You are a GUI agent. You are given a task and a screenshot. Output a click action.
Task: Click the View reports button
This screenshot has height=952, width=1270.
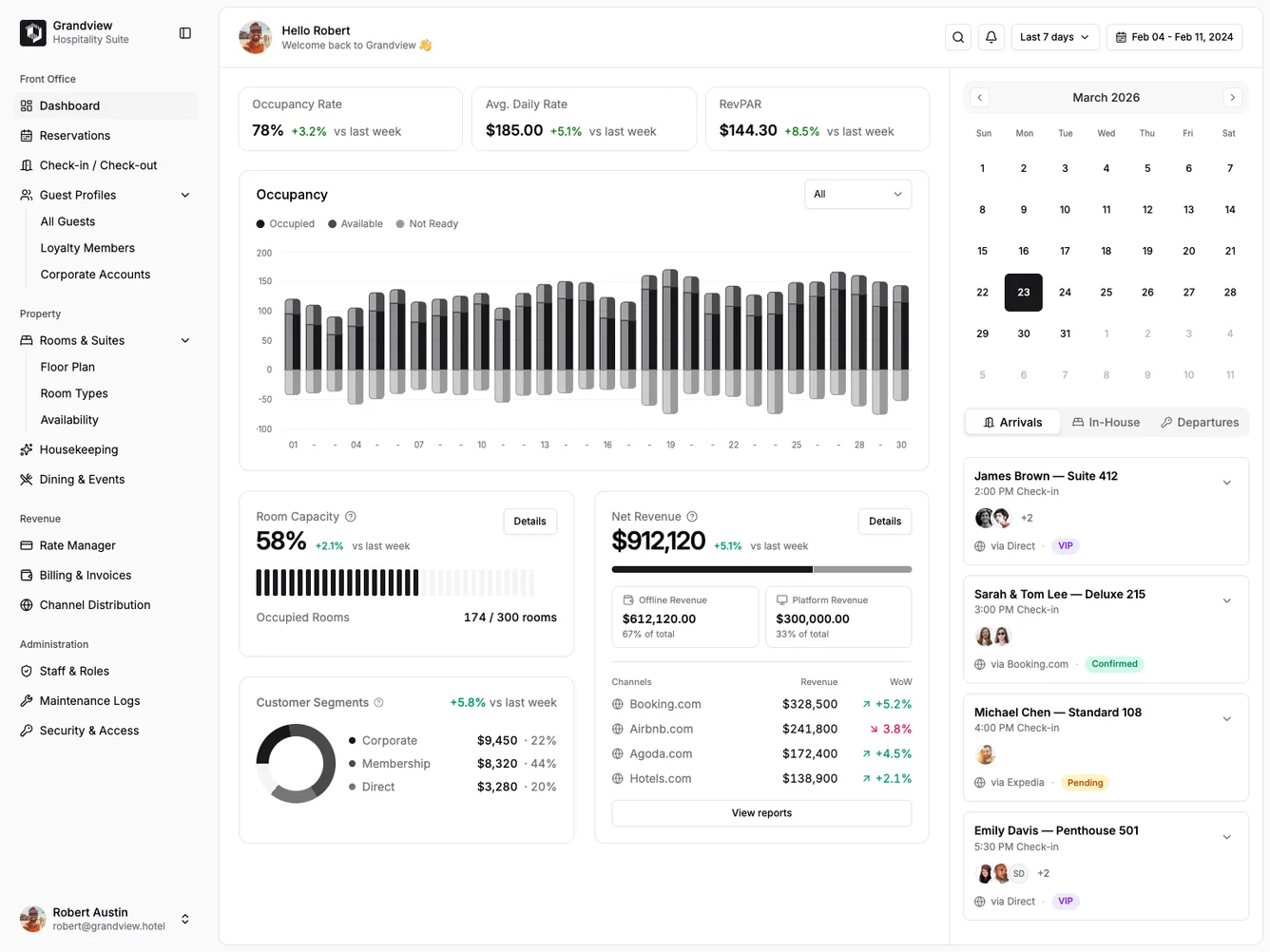[760, 812]
